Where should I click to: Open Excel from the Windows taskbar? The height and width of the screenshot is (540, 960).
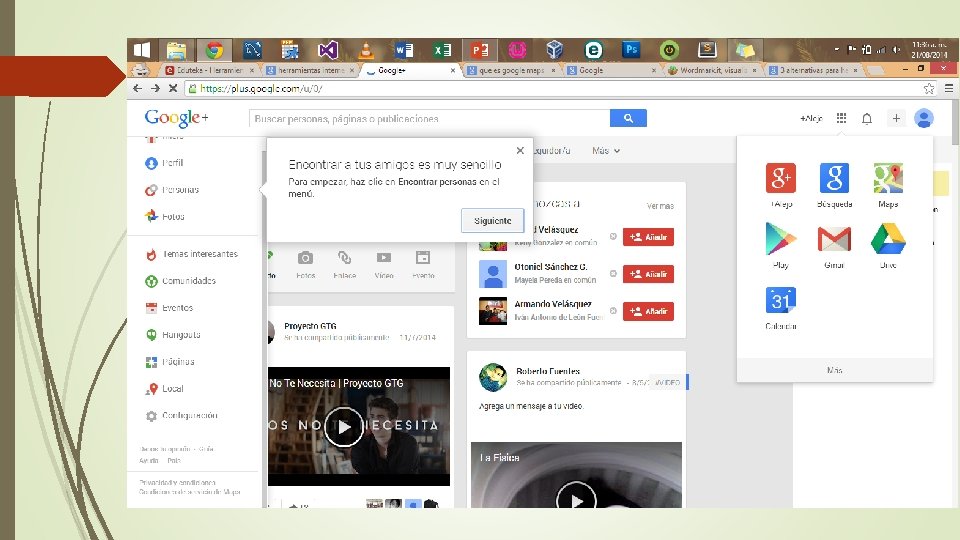pyautogui.click(x=442, y=50)
